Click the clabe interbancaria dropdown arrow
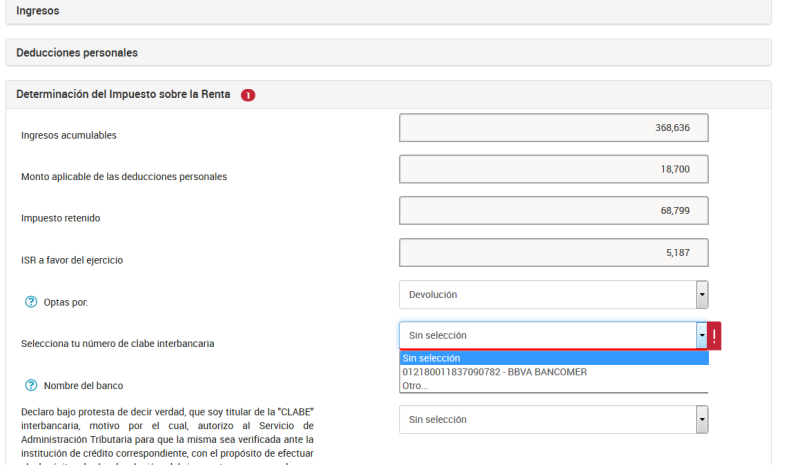800x465 pixels. click(702, 335)
